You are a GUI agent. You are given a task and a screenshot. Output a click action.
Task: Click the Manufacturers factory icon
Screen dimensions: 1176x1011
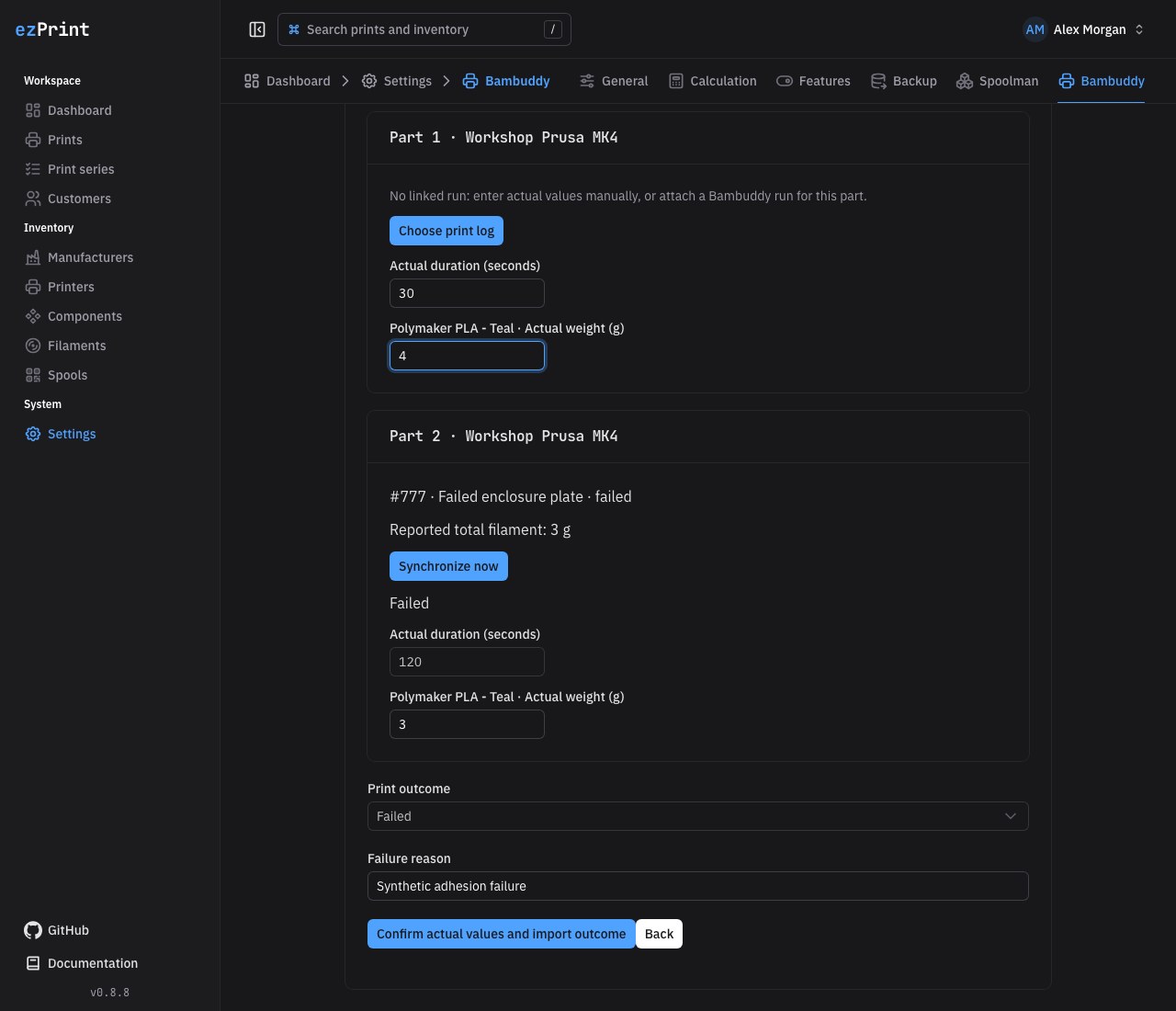coord(33,257)
